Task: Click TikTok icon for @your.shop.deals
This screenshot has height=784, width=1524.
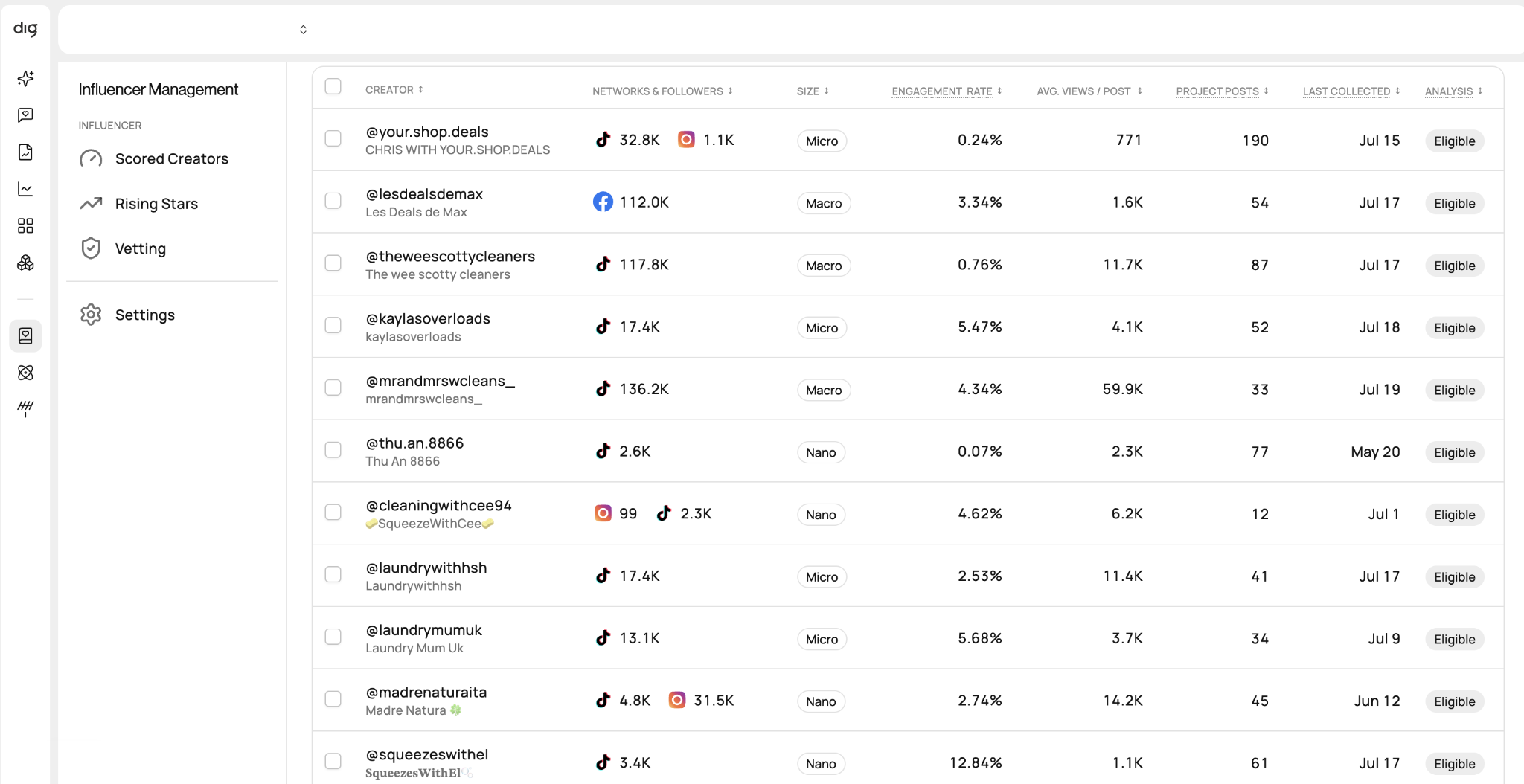Action: tap(603, 139)
